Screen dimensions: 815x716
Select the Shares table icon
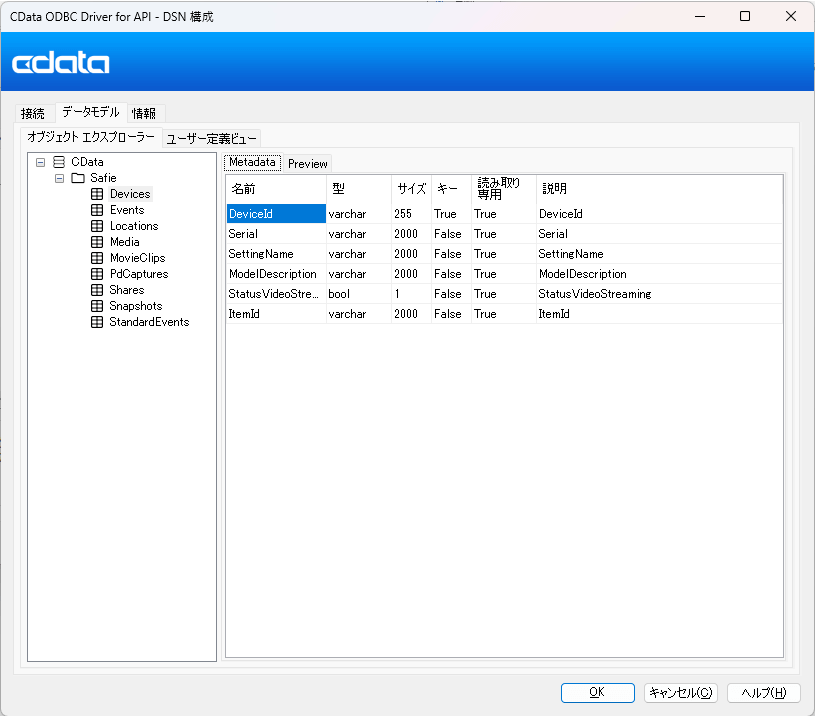point(97,290)
